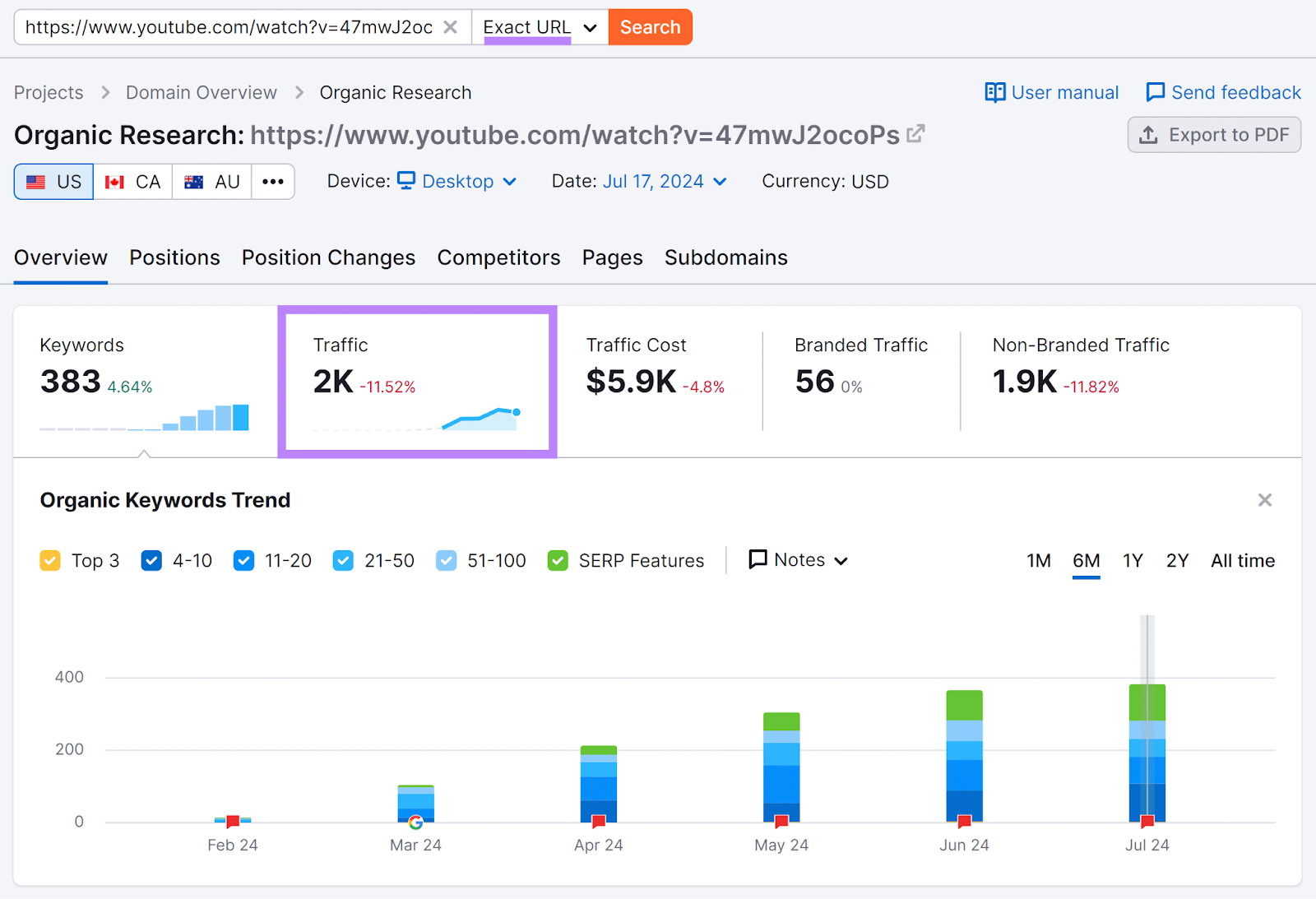Click the Export to PDF upload icon
Image resolution: width=1316 pixels, height=899 pixels.
1148,135
